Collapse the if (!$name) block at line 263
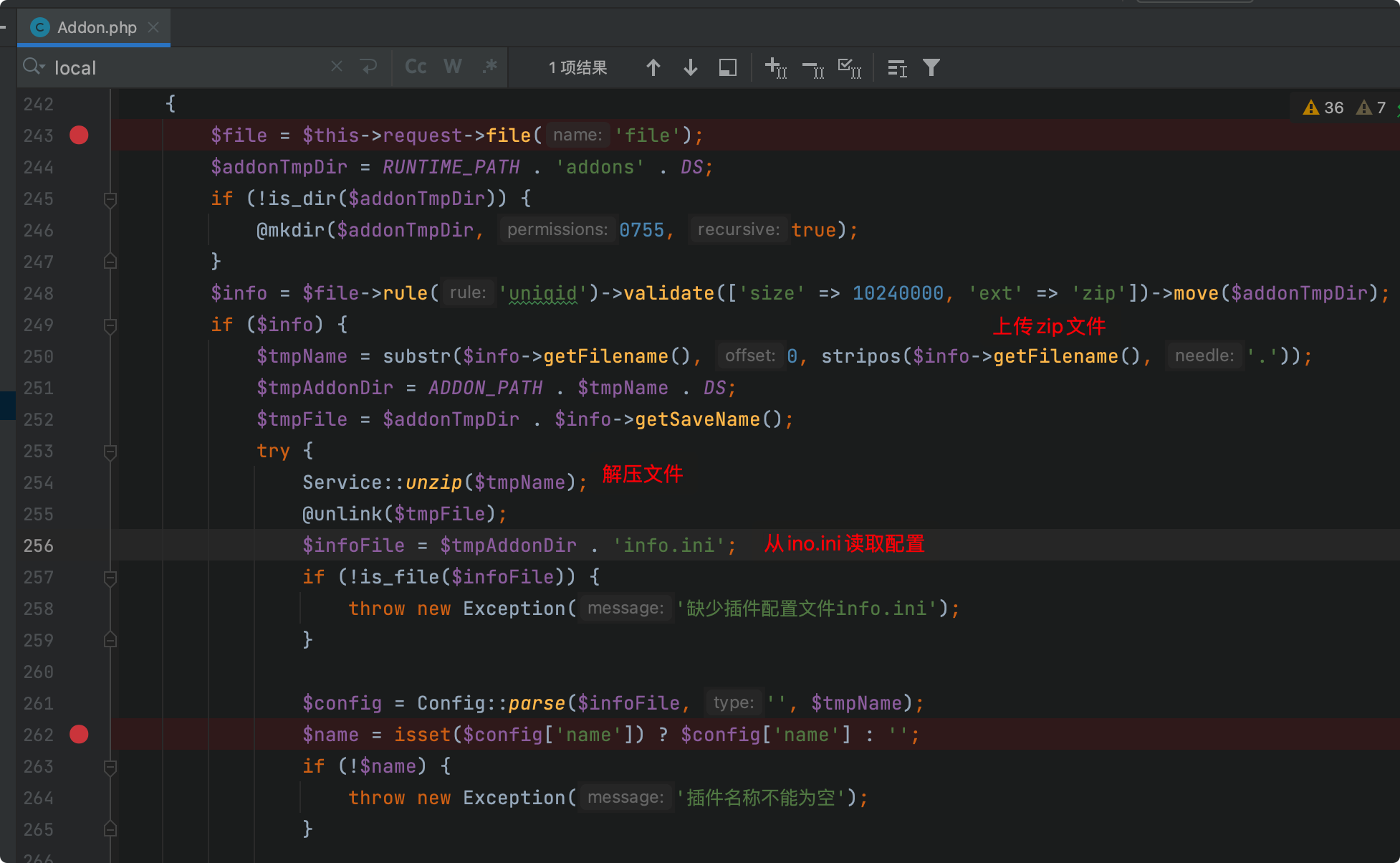This screenshot has width=1400, height=863. point(110,766)
